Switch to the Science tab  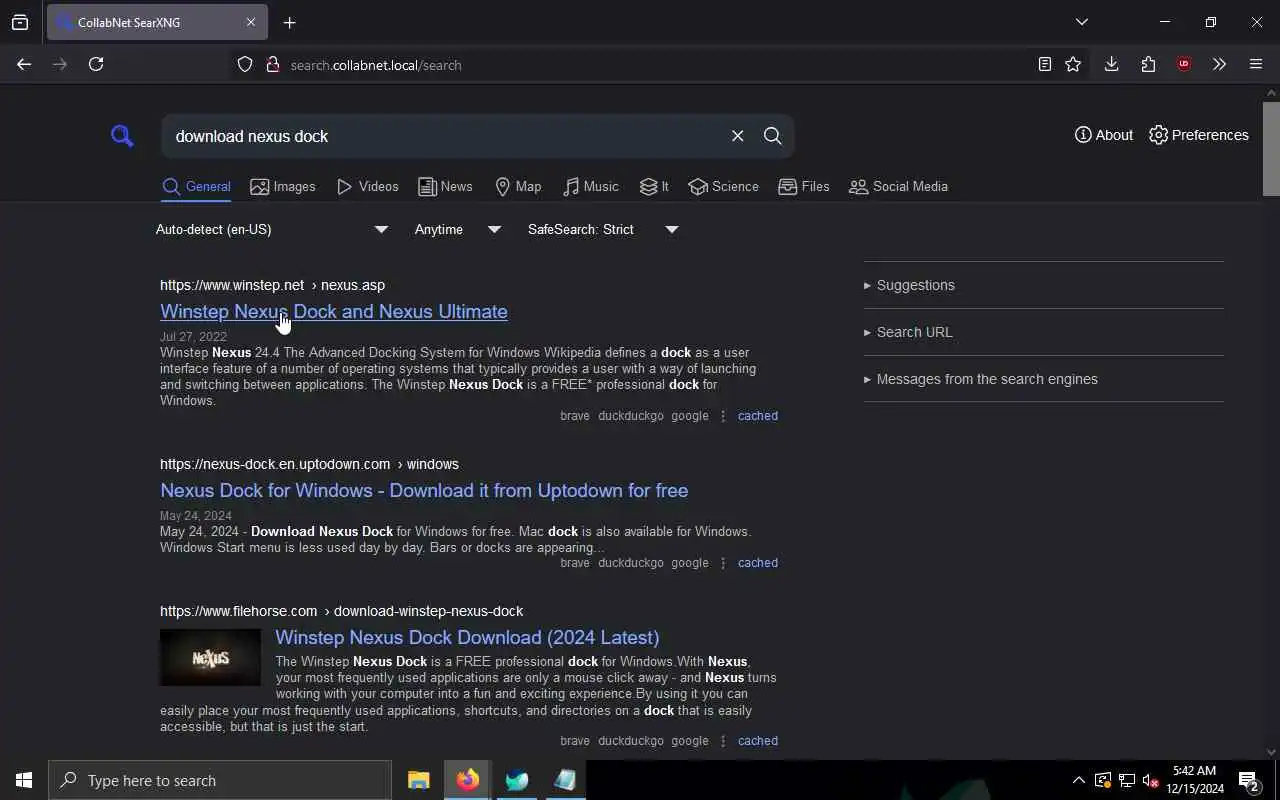(x=723, y=187)
